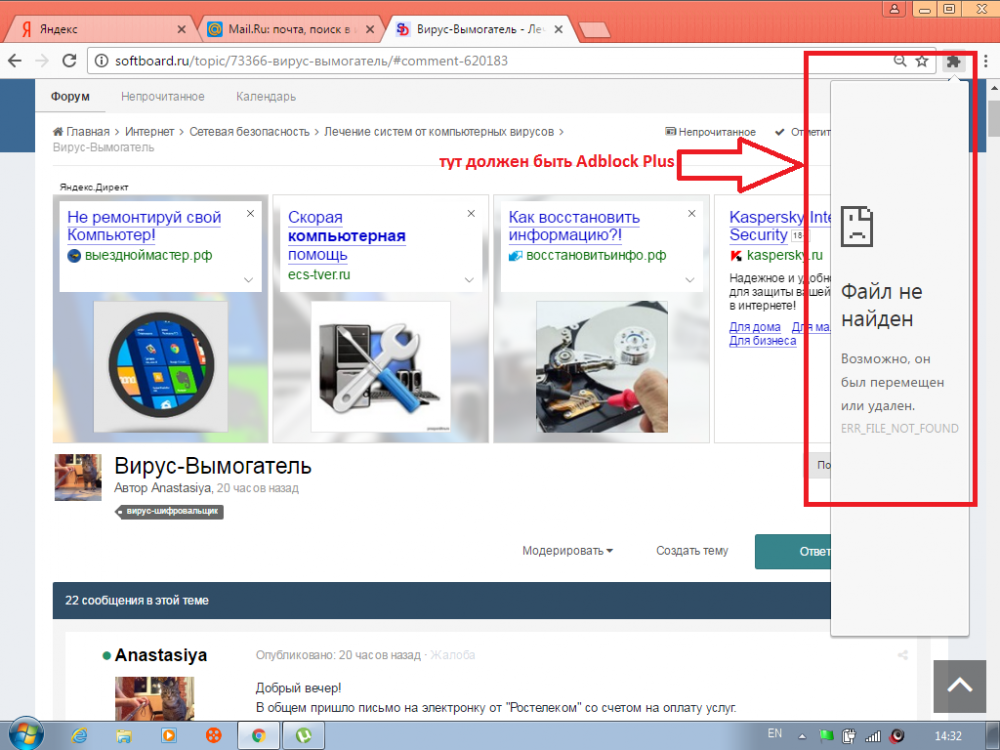Switch to the Яндекс browser tab

pyautogui.click(x=100, y=30)
